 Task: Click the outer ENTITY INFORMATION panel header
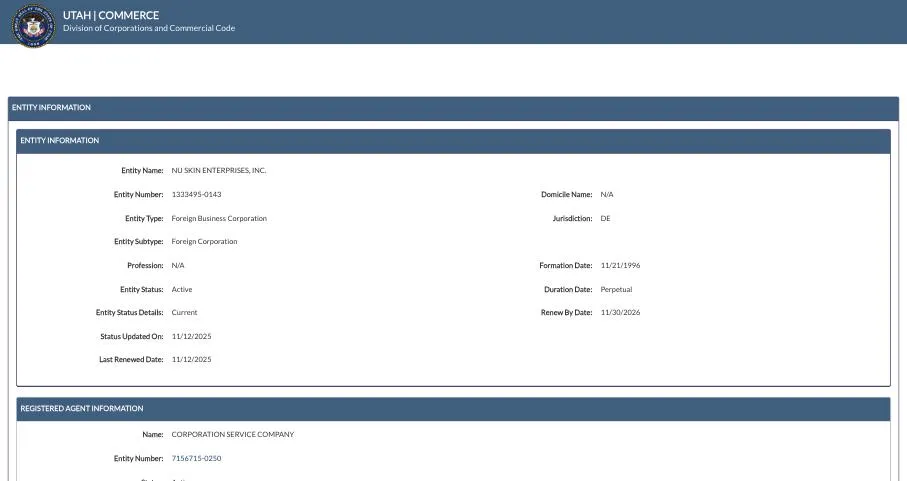(x=454, y=108)
